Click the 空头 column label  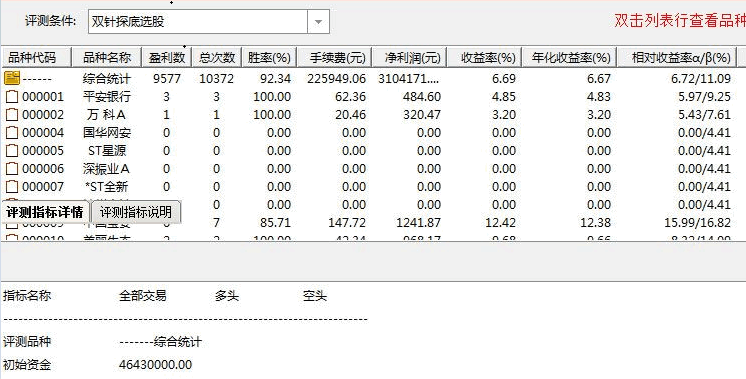pyautogui.click(x=314, y=296)
